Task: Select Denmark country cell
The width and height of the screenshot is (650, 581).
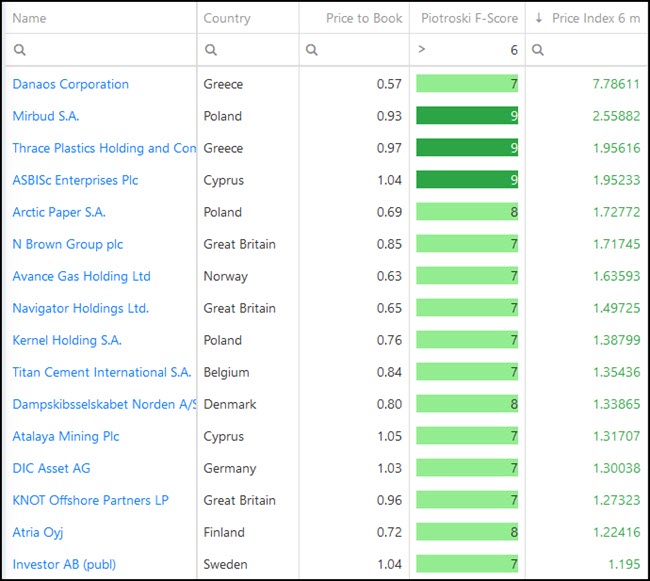Action: pos(230,404)
